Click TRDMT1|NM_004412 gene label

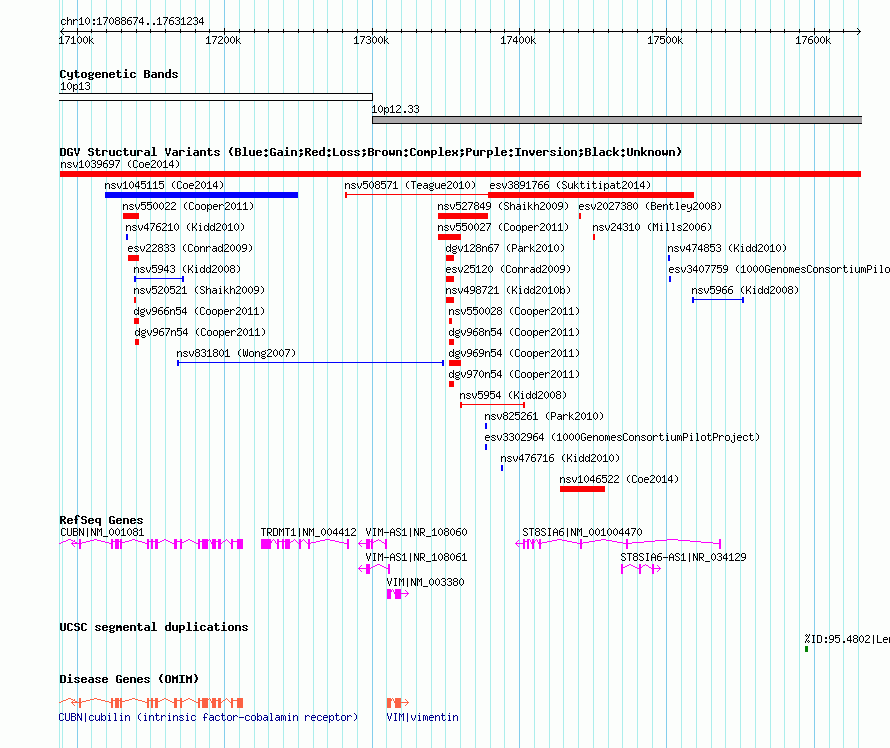[x=308, y=532]
